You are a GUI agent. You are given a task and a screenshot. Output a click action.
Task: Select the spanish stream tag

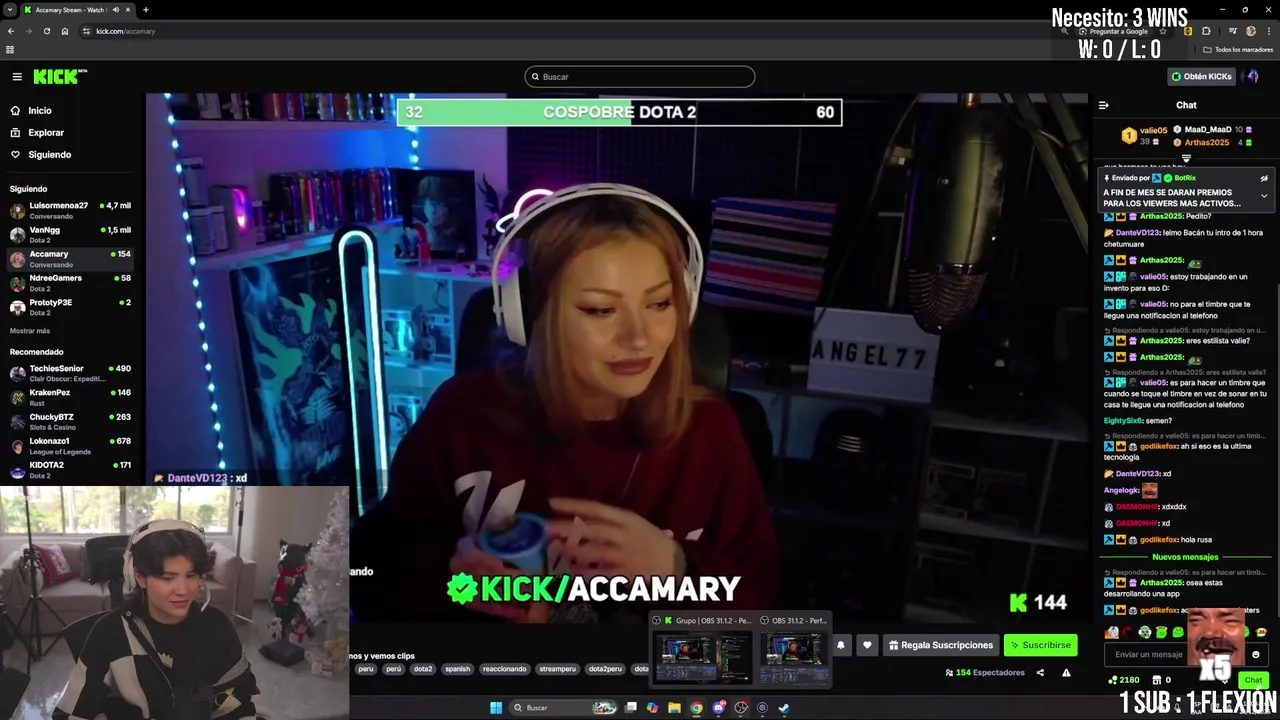(x=457, y=669)
